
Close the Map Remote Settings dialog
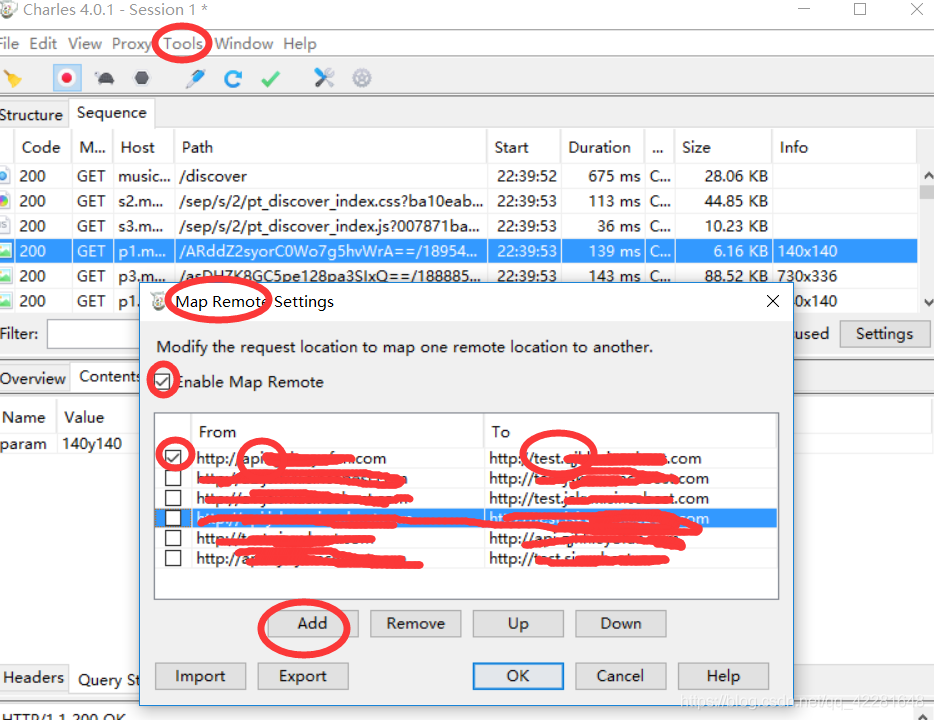point(773,301)
